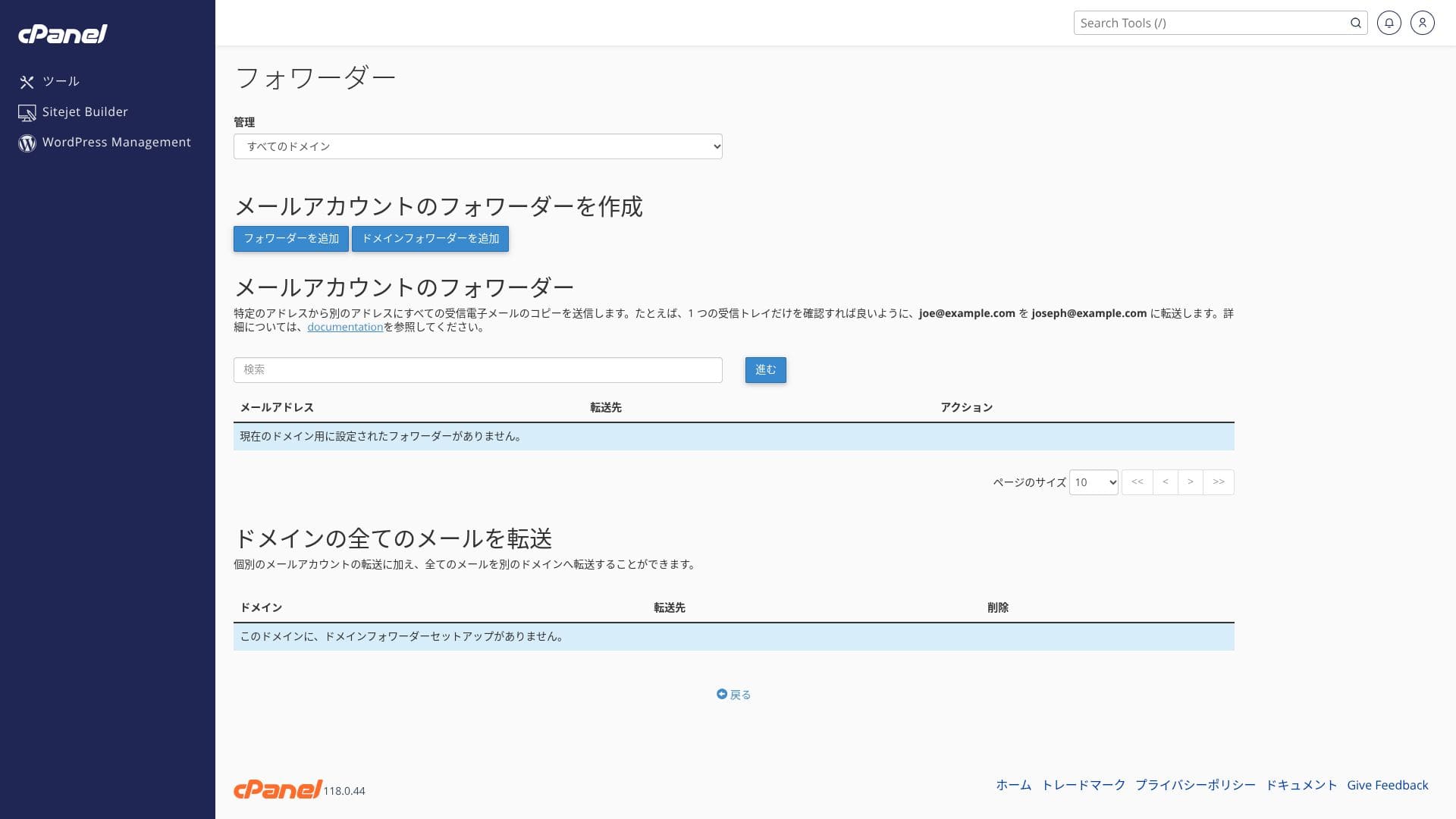Open WordPress Management icon

click(27, 143)
